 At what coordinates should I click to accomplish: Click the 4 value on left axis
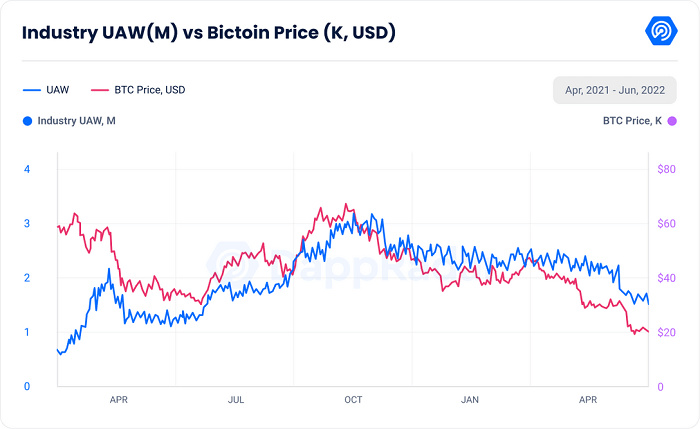point(27,169)
